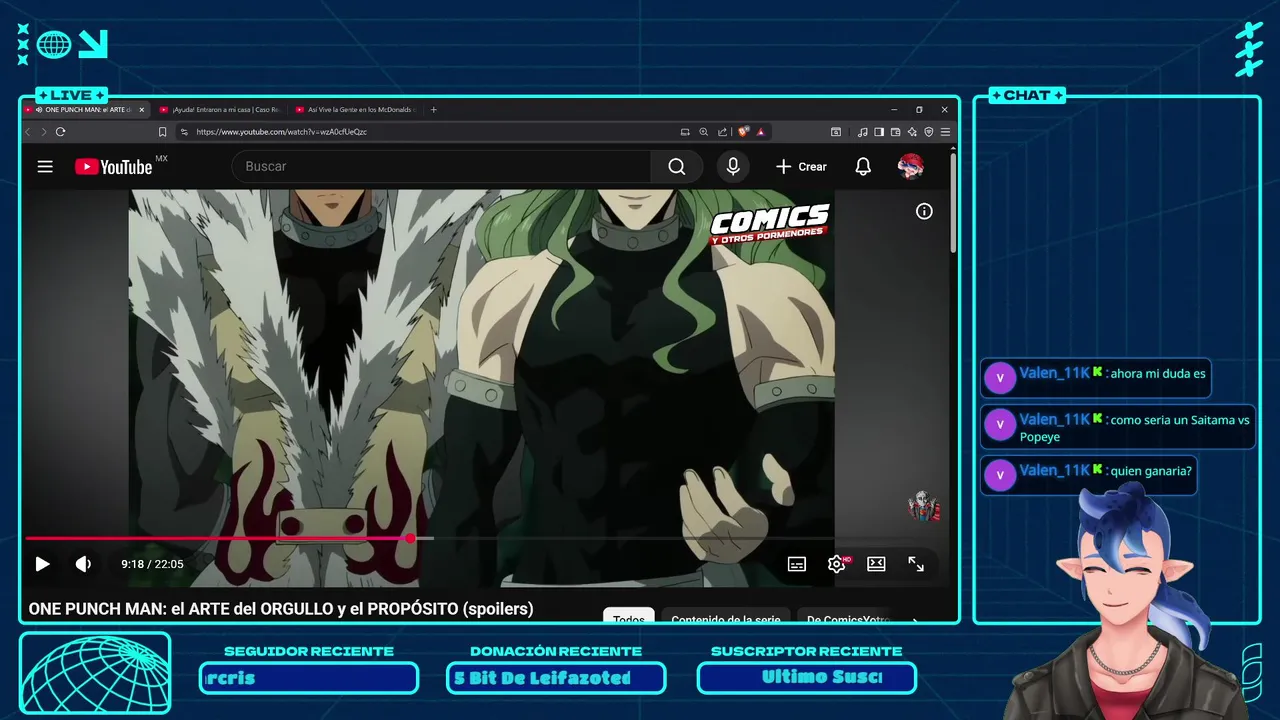Screen dimensions: 1280x720
Task: Click the install/cast screen icon in address bar
Action: [x=685, y=132]
